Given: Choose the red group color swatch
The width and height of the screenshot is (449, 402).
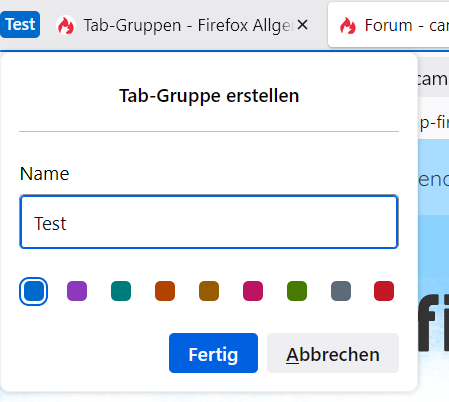Looking at the screenshot, I should [384, 291].
